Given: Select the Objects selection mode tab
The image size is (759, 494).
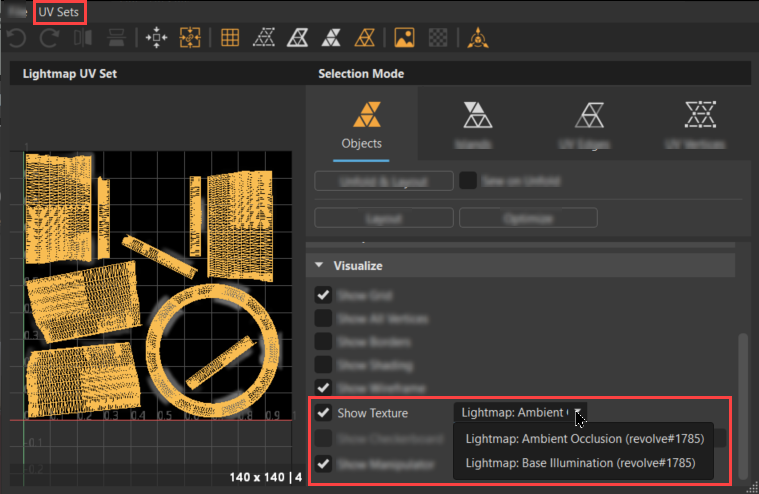Looking at the screenshot, I should coord(362,124).
